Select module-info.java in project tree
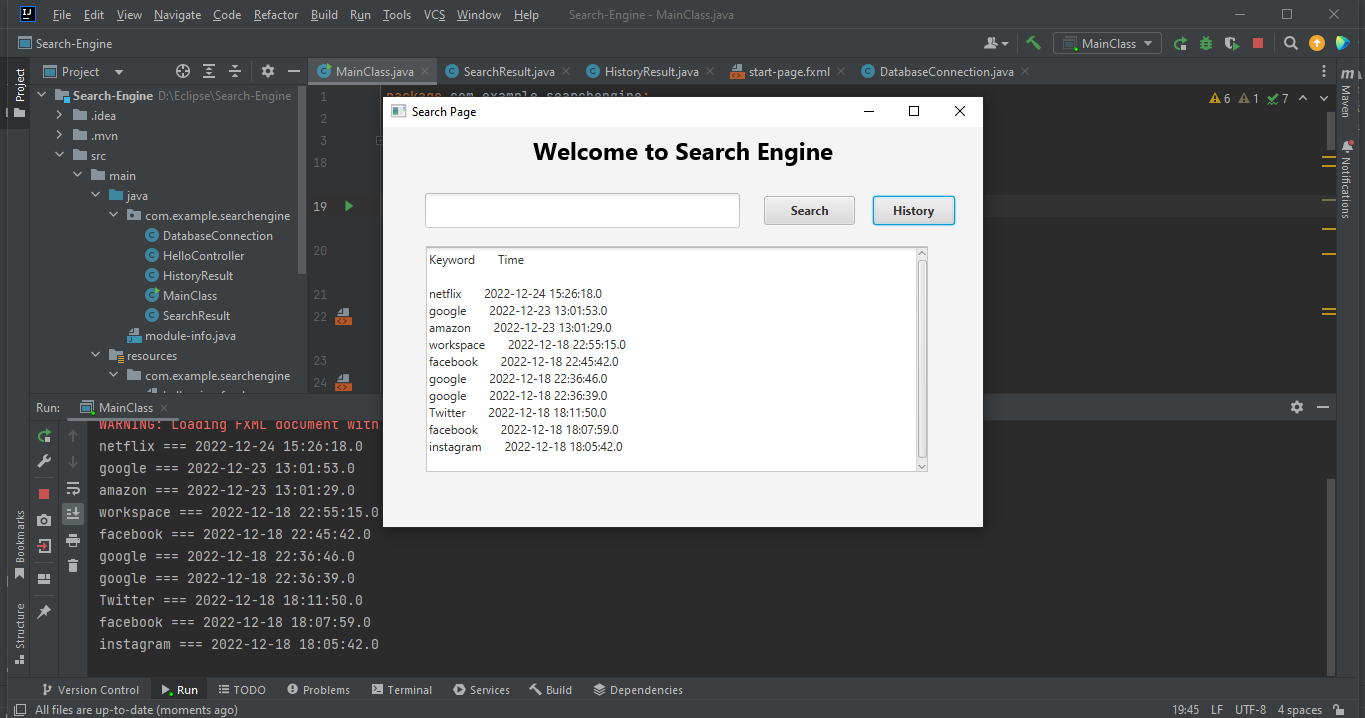1365x718 pixels. (181, 336)
